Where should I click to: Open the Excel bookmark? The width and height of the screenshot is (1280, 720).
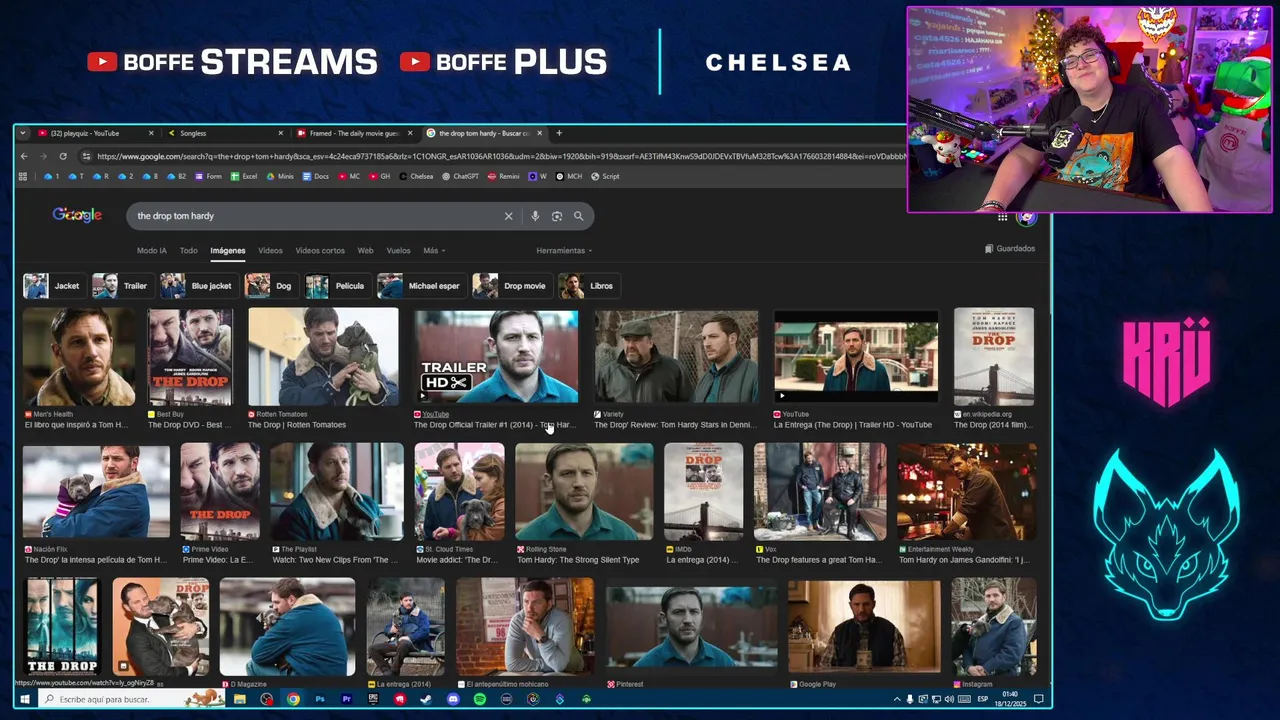click(x=244, y=176)
